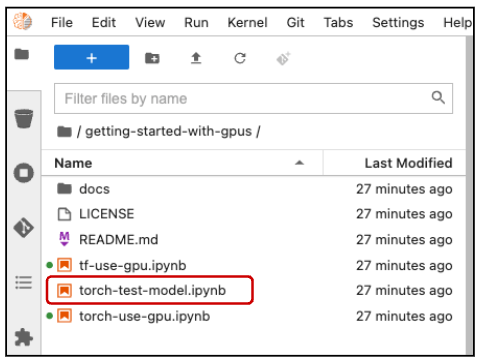Screen dimensions: 481x361
Task: Open the Git sidebar panel
Action: pyautogui.click(x=23, y=228)
